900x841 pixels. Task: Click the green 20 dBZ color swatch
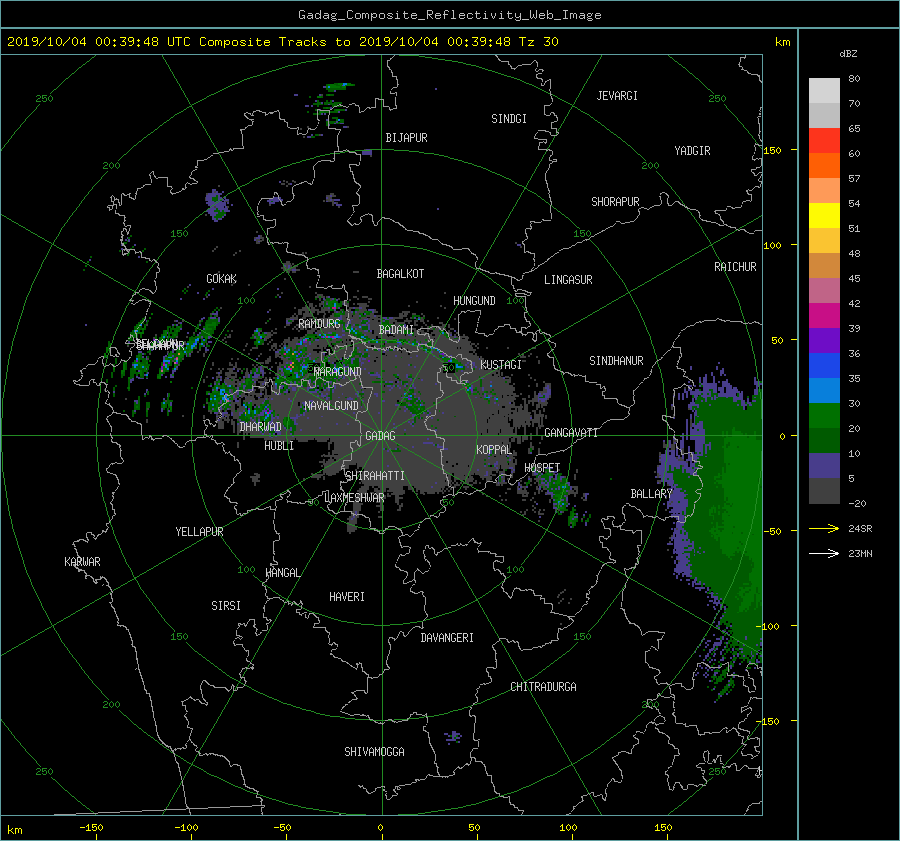(x=824, y=415)
